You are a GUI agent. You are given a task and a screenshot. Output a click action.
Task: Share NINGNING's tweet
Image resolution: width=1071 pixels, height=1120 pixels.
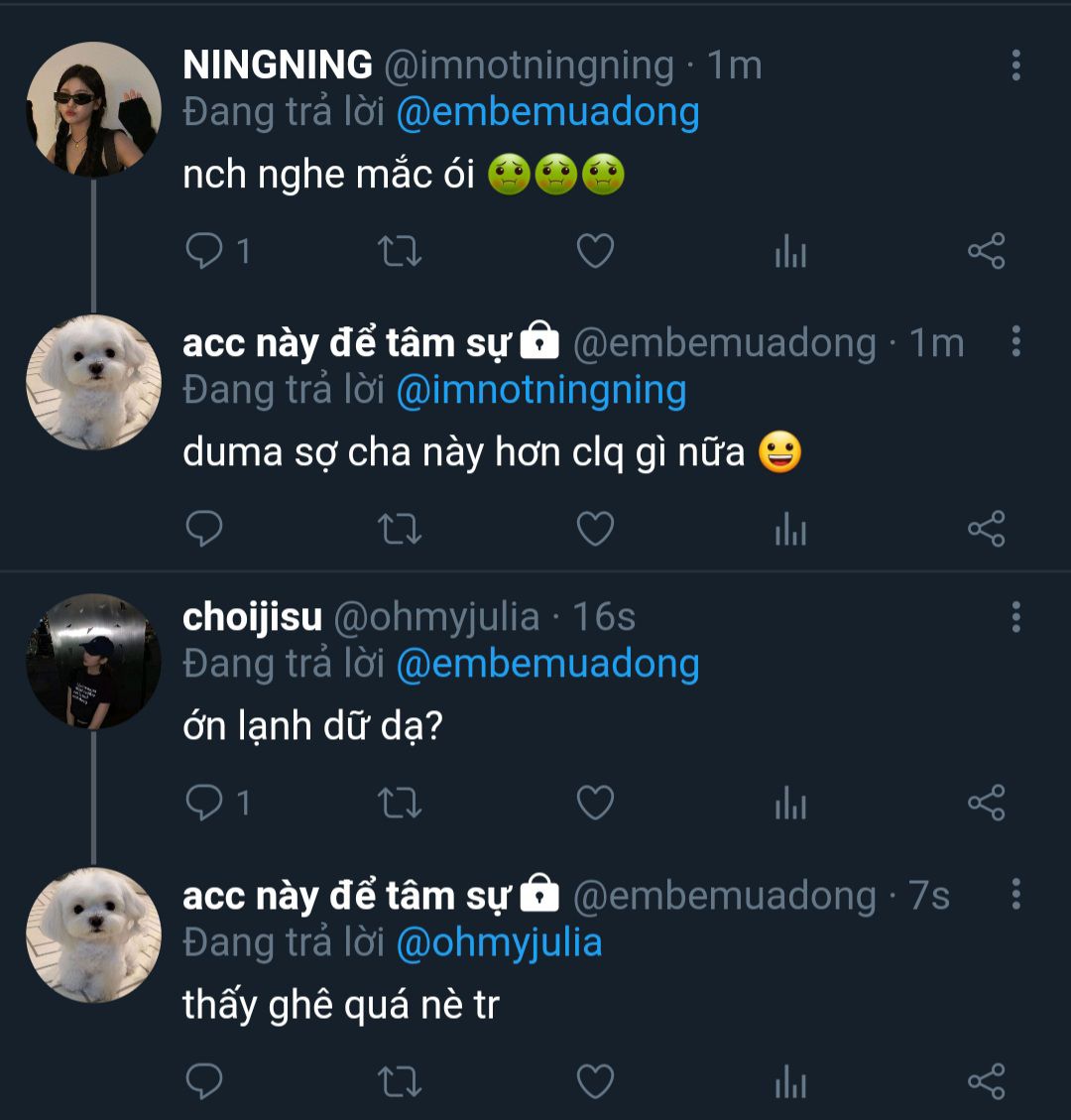click(986, 252)
